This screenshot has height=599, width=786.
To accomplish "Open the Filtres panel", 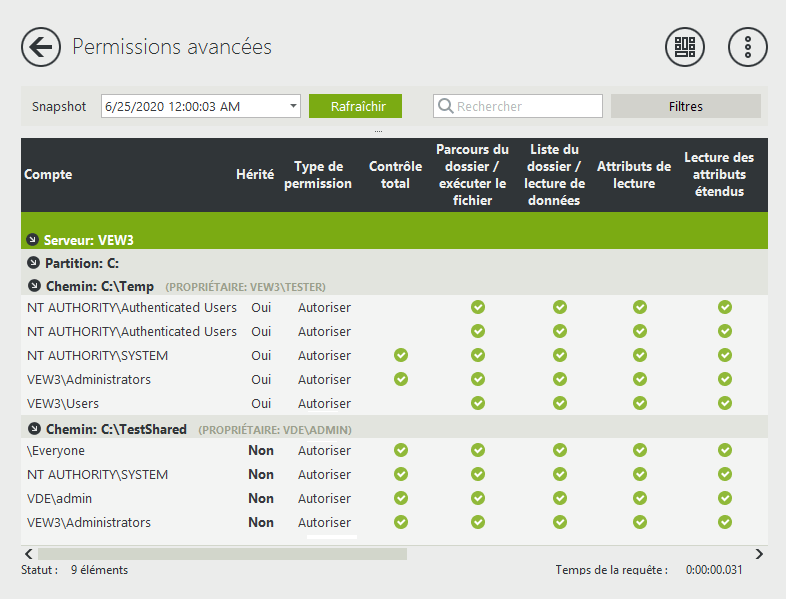I will (x=685, y=106).
